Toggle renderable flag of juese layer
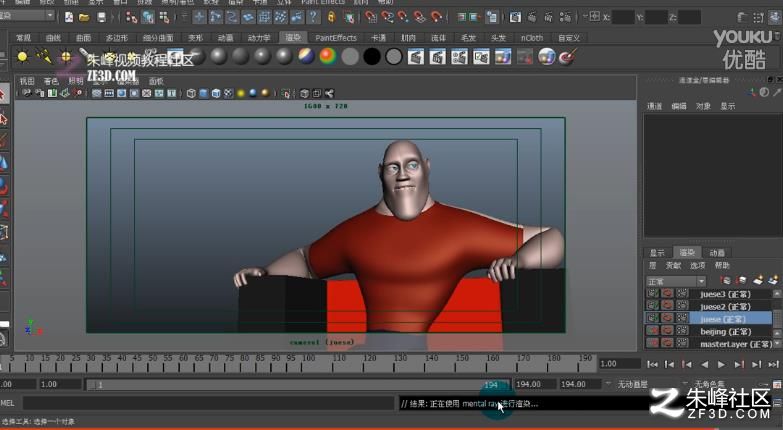 tap(652, 318)
